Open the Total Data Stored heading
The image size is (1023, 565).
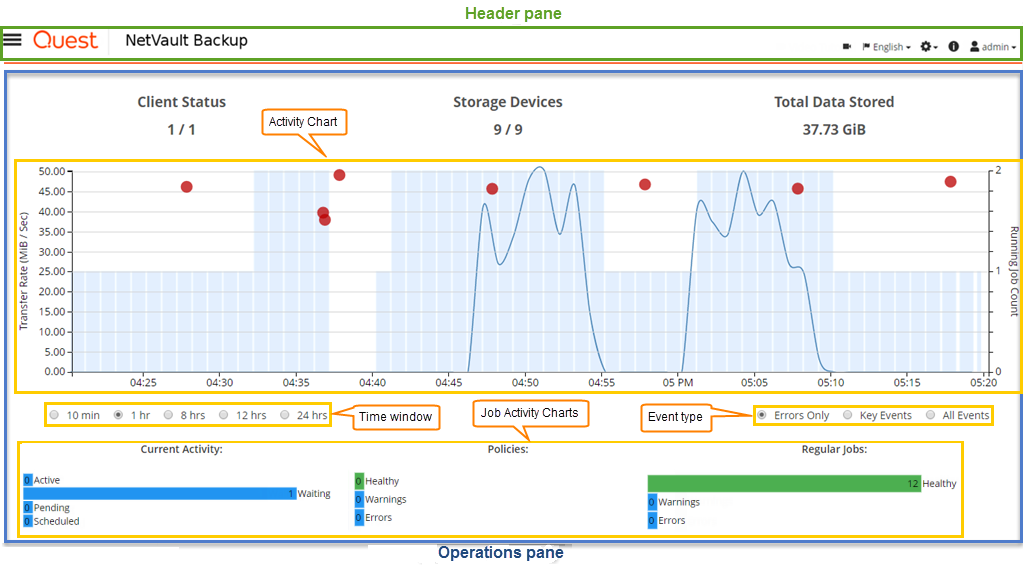pyautogui.click(x=834, y=102)
